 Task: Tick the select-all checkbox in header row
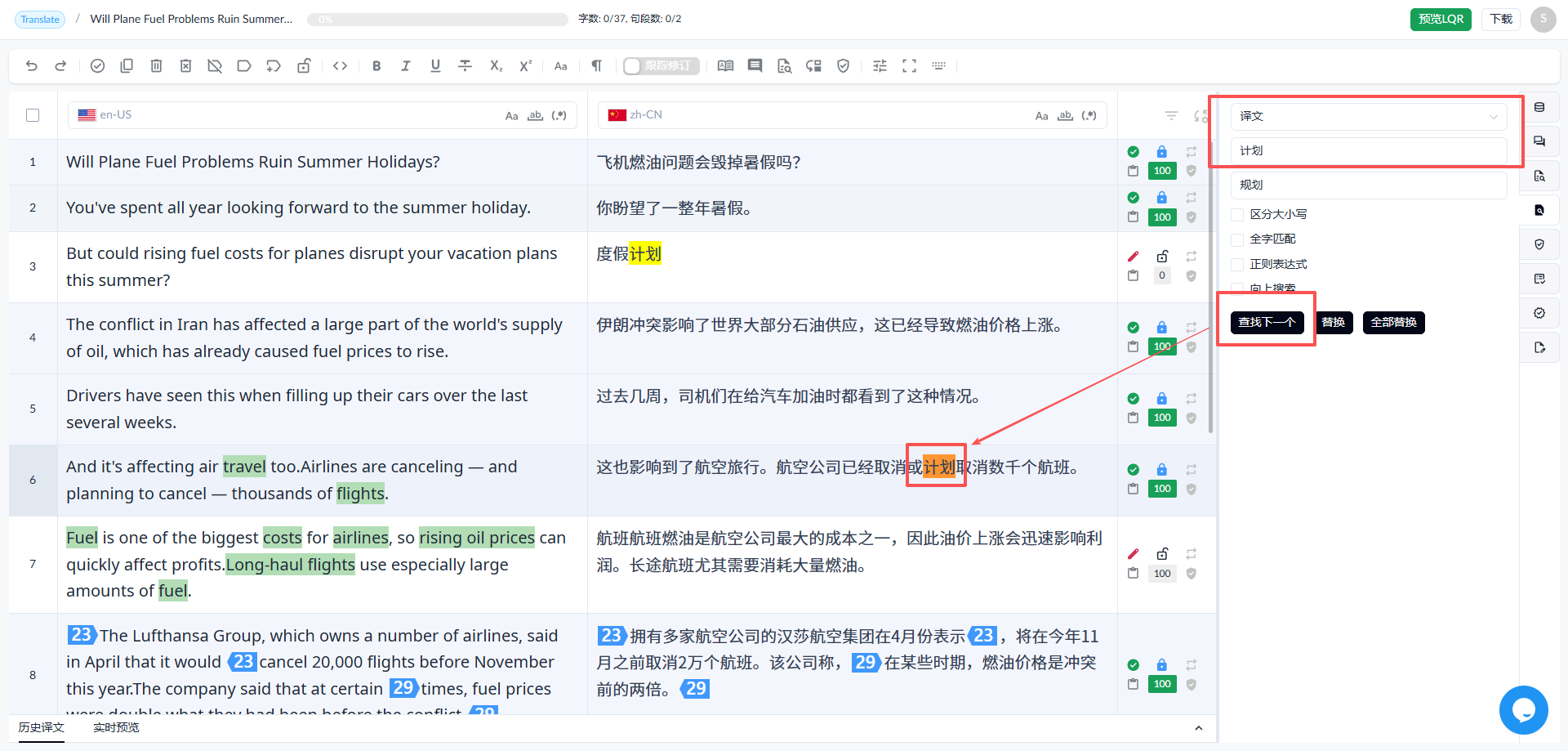pyautogui.click(x=33, y=115)
